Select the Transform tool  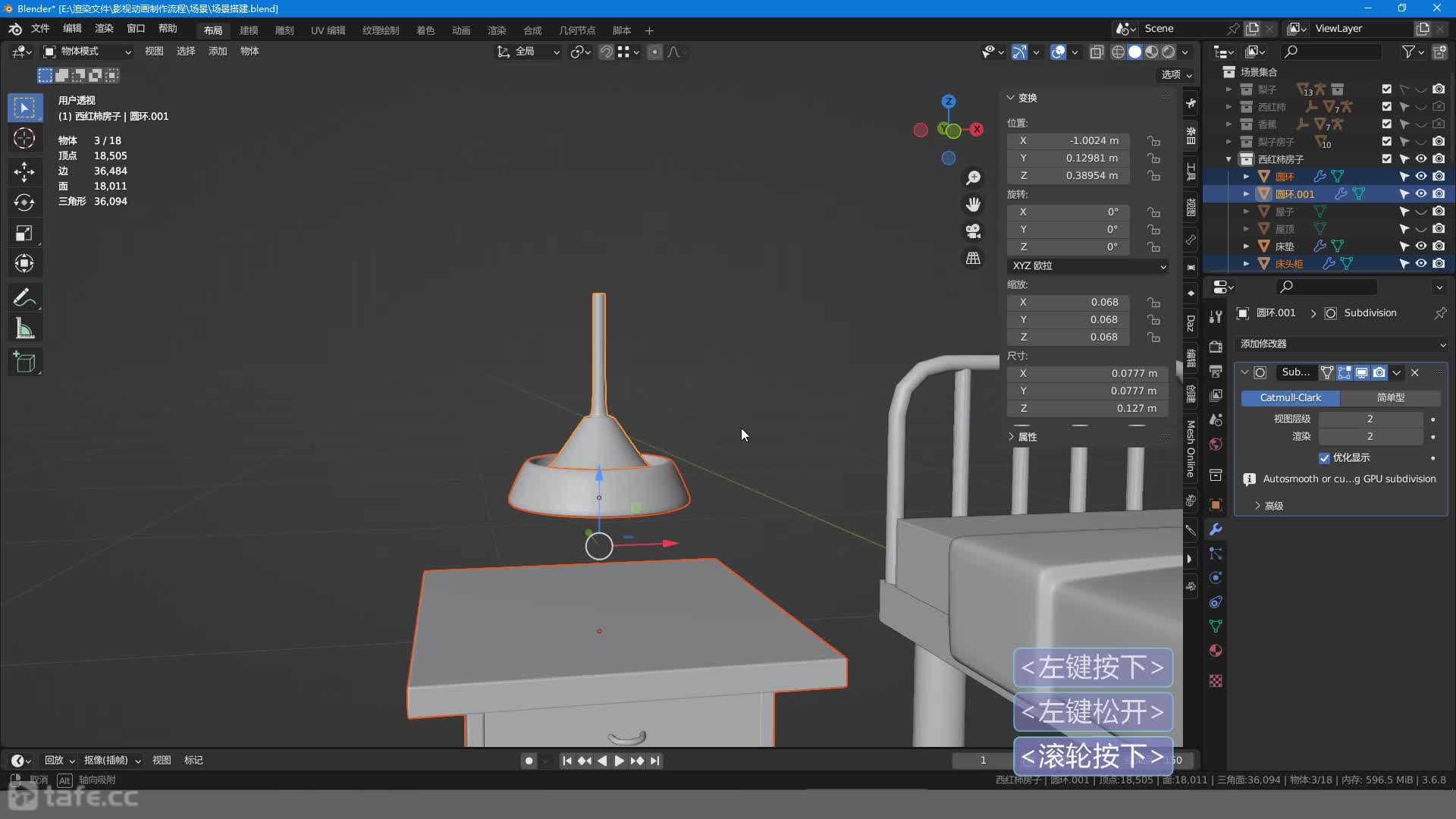24,264
